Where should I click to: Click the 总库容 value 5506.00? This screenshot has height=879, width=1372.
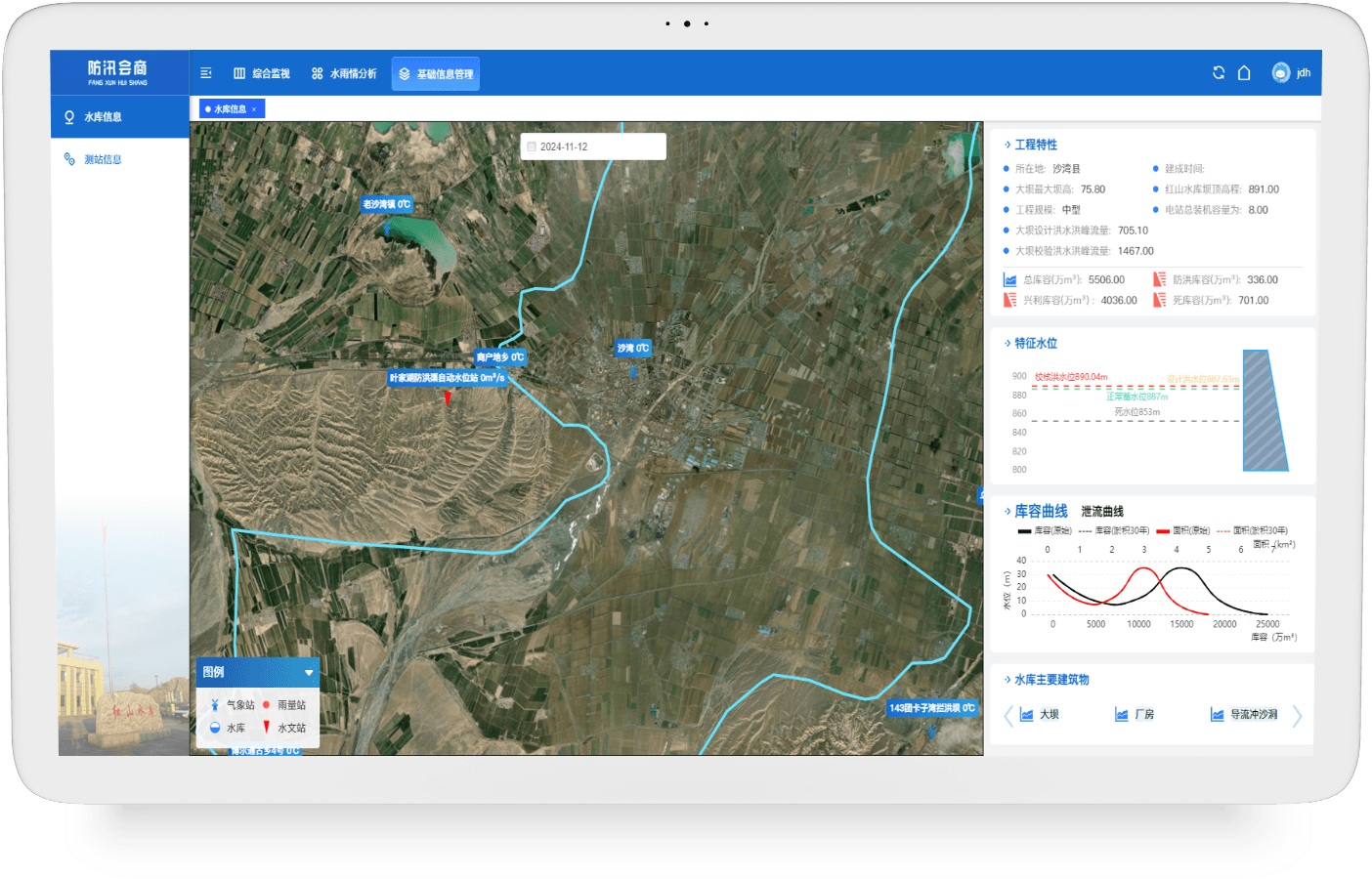click(1106, 280)
